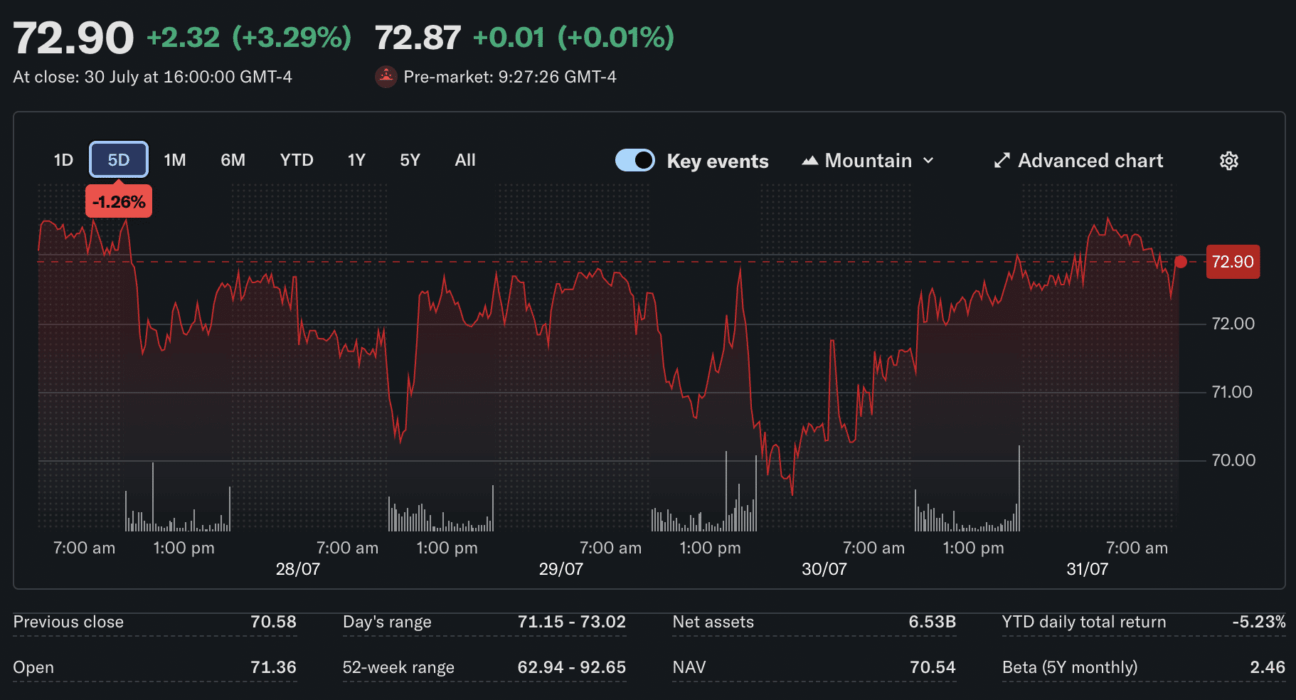
Task: Switch to the 1M range
Action: [175, 160]
